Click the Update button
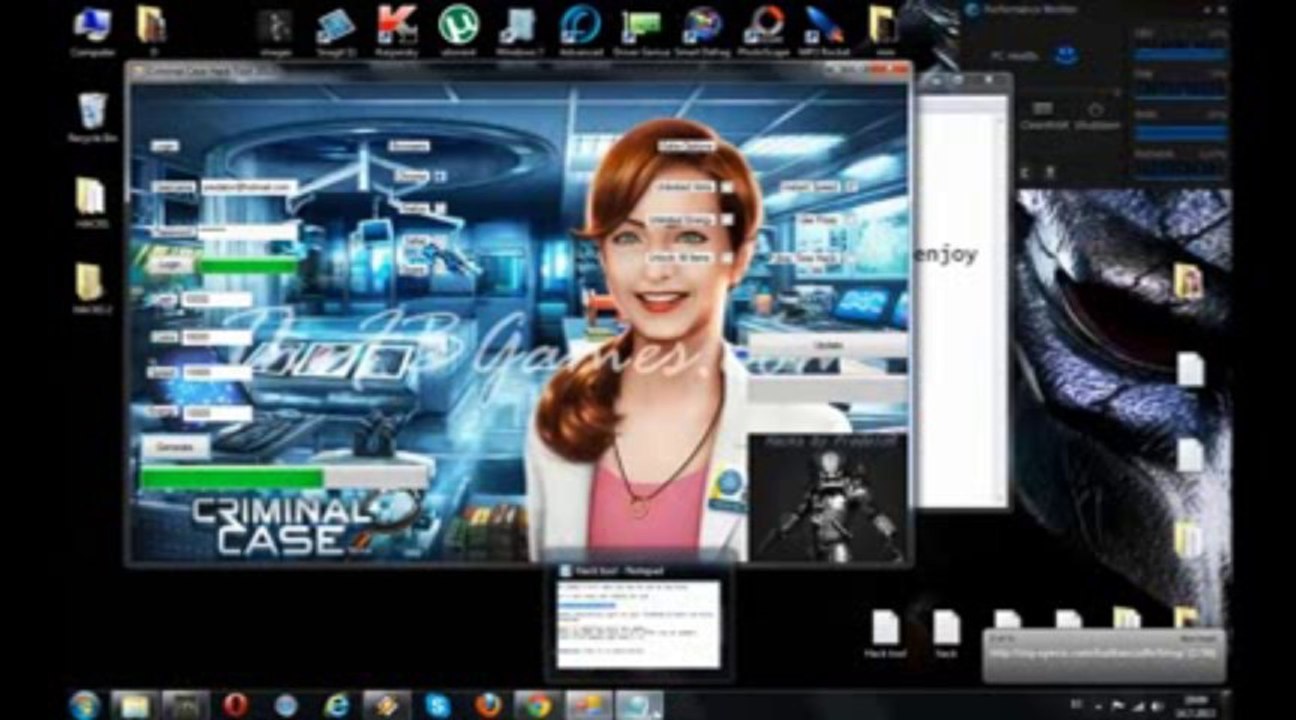 click(828, 345)
